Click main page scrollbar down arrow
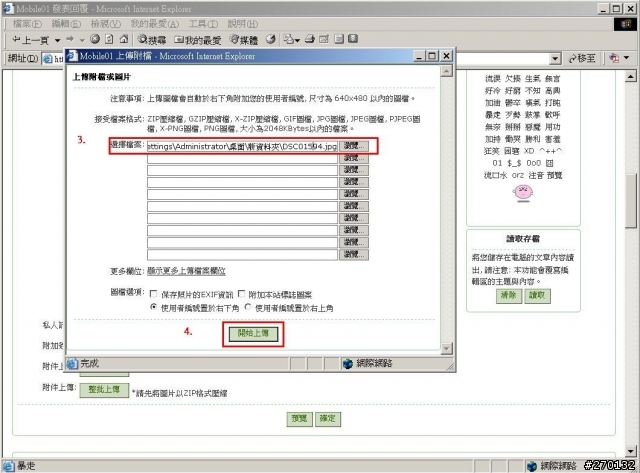The height and width of the screenshot is (473, 640). 631,451
